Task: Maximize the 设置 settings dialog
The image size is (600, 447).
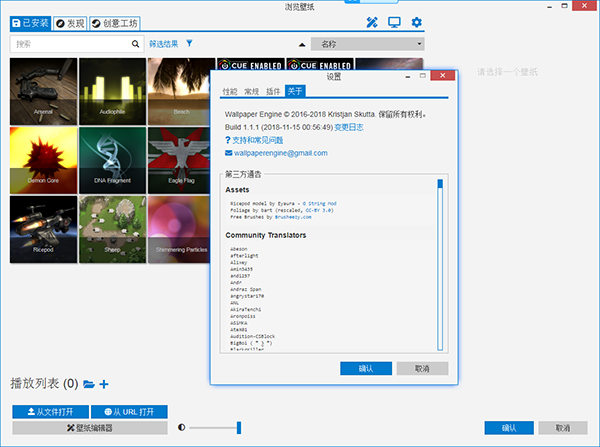Action: [x=422, y=76]
